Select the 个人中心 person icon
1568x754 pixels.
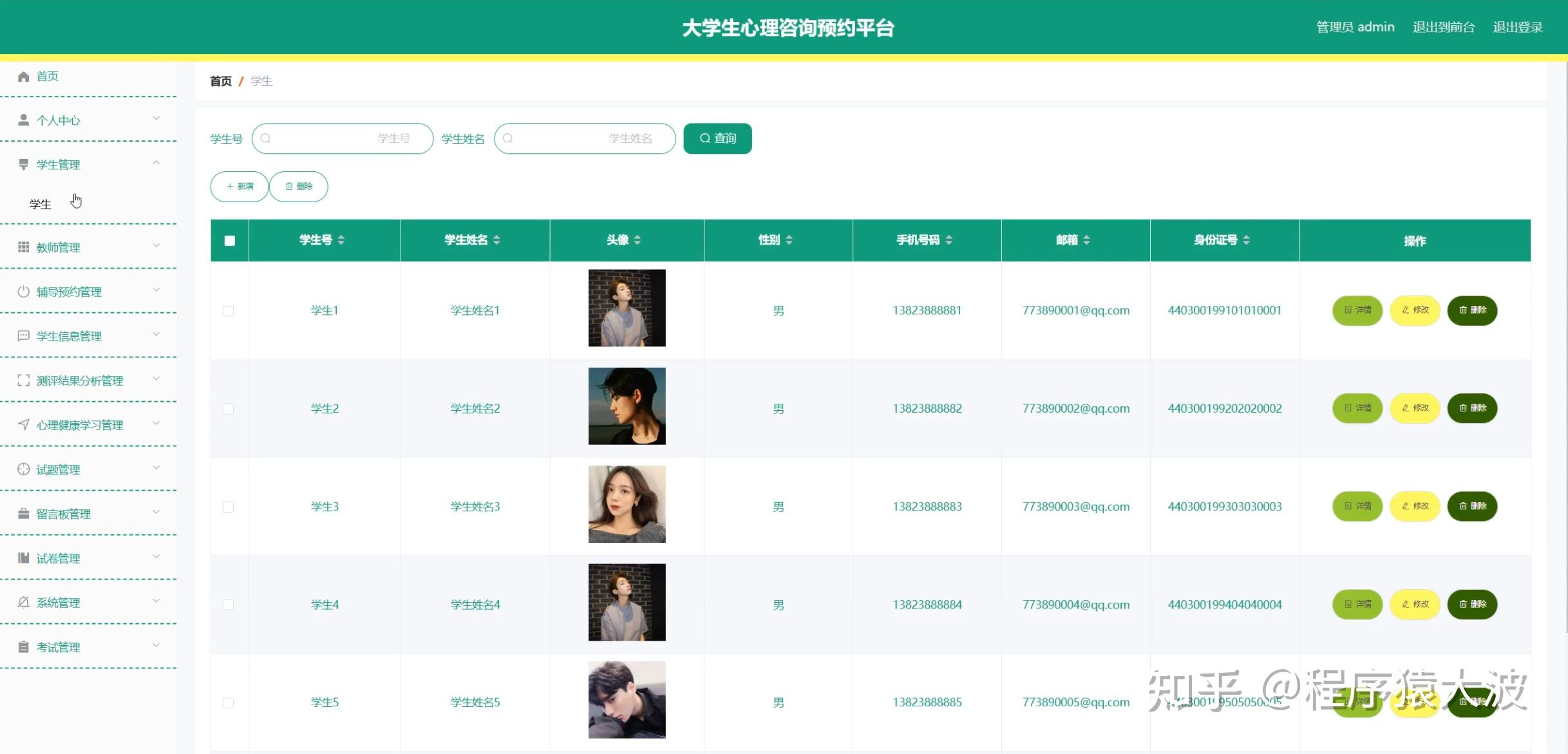click(x=23, y=119)
